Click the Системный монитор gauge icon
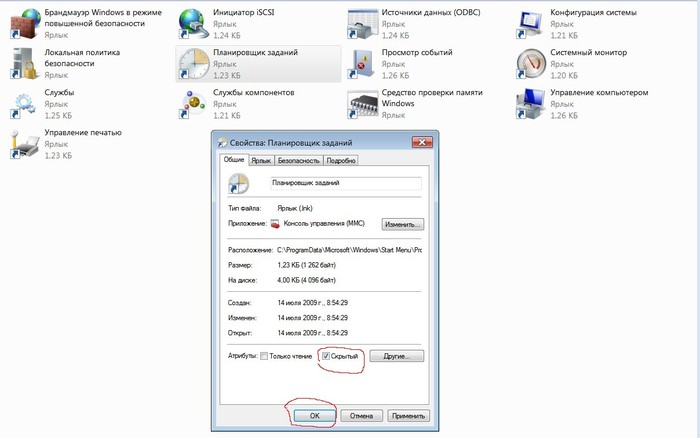This screenshot has width=700, height=438. coord(530,64)
